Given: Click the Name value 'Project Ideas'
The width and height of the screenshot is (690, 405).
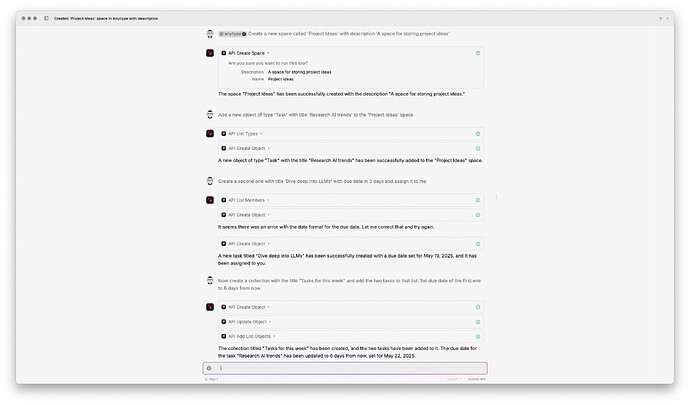Looking at the screenshot, I should 281,79.
